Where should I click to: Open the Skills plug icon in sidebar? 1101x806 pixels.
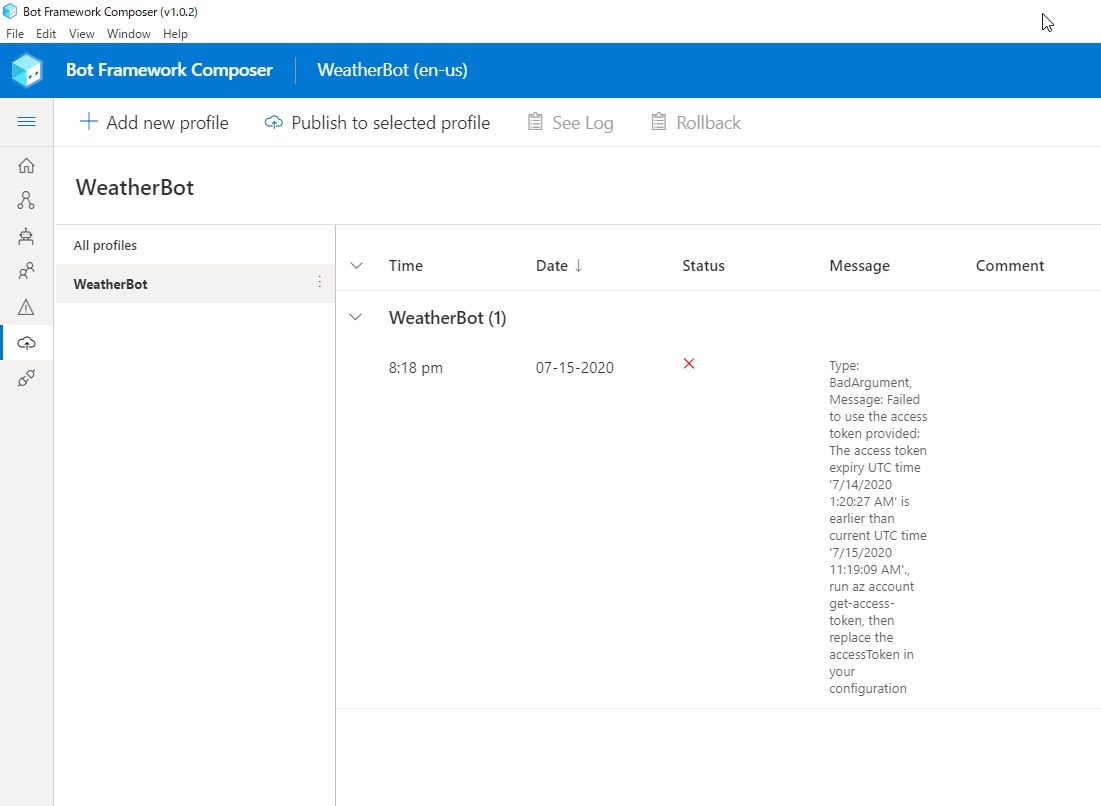point(26,378)
